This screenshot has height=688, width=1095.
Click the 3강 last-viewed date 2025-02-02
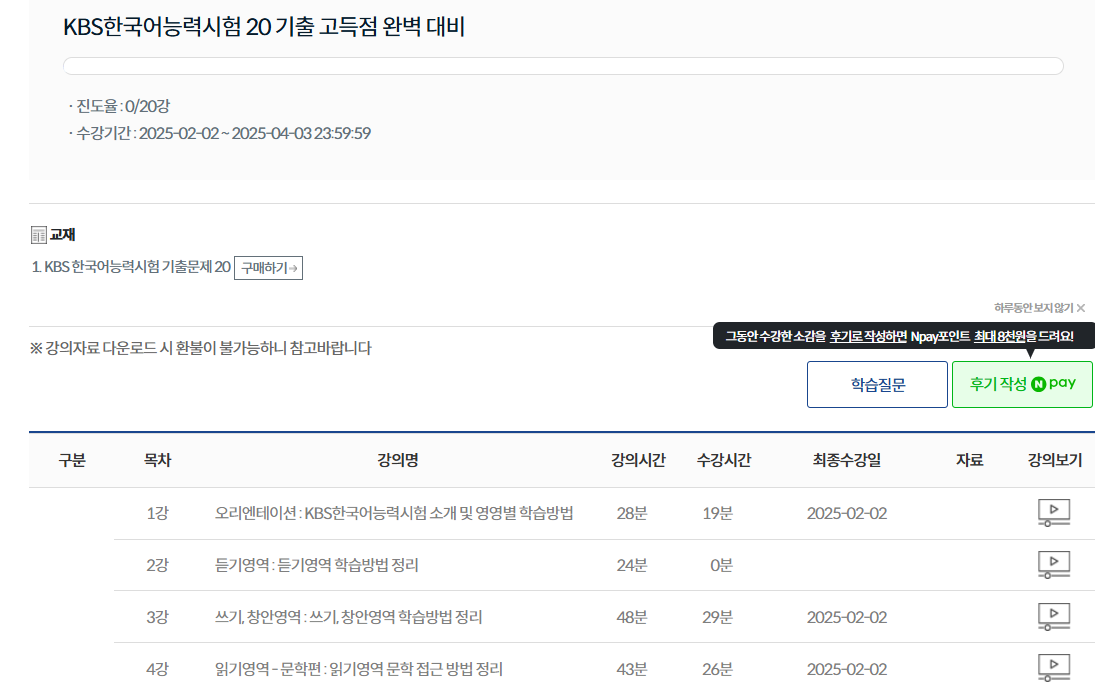click(x=846, y=617)
